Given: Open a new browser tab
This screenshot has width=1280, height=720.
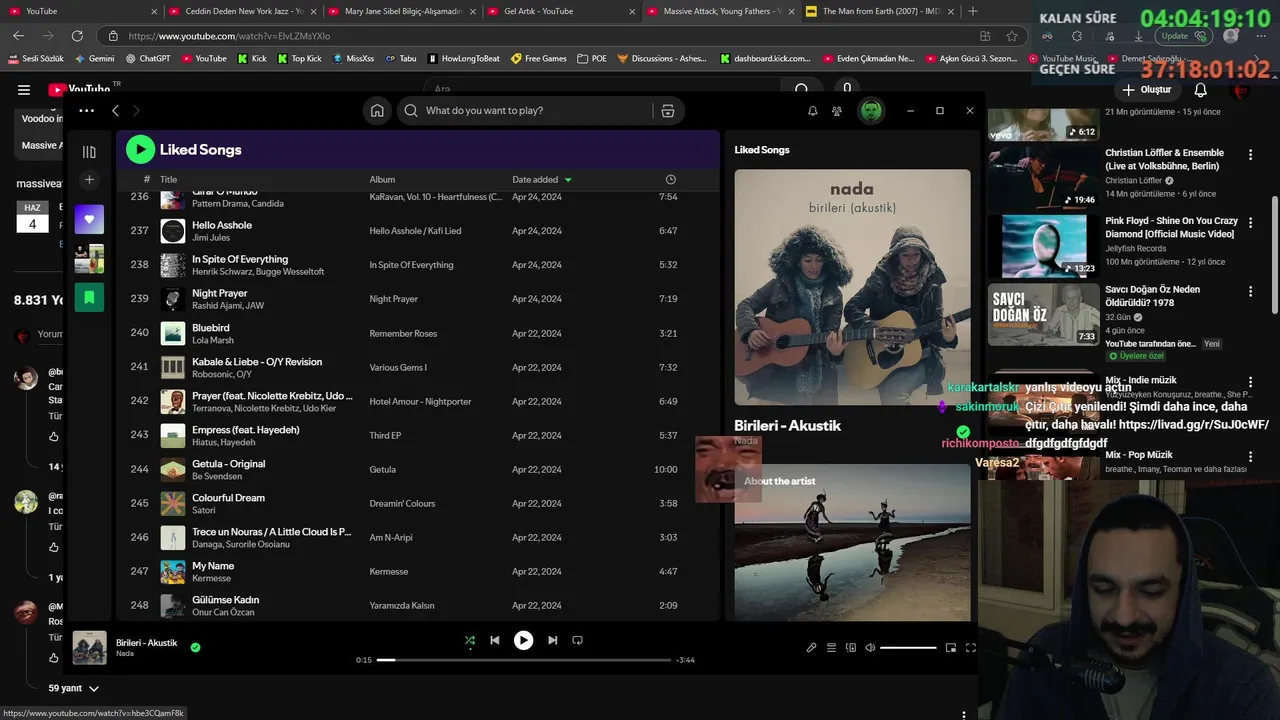Looking at the screenshot, I should point(973,11).
